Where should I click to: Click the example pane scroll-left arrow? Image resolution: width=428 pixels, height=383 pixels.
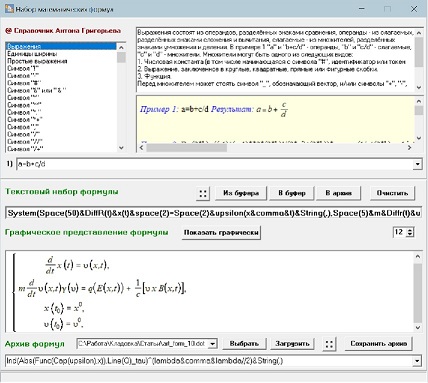142,148
